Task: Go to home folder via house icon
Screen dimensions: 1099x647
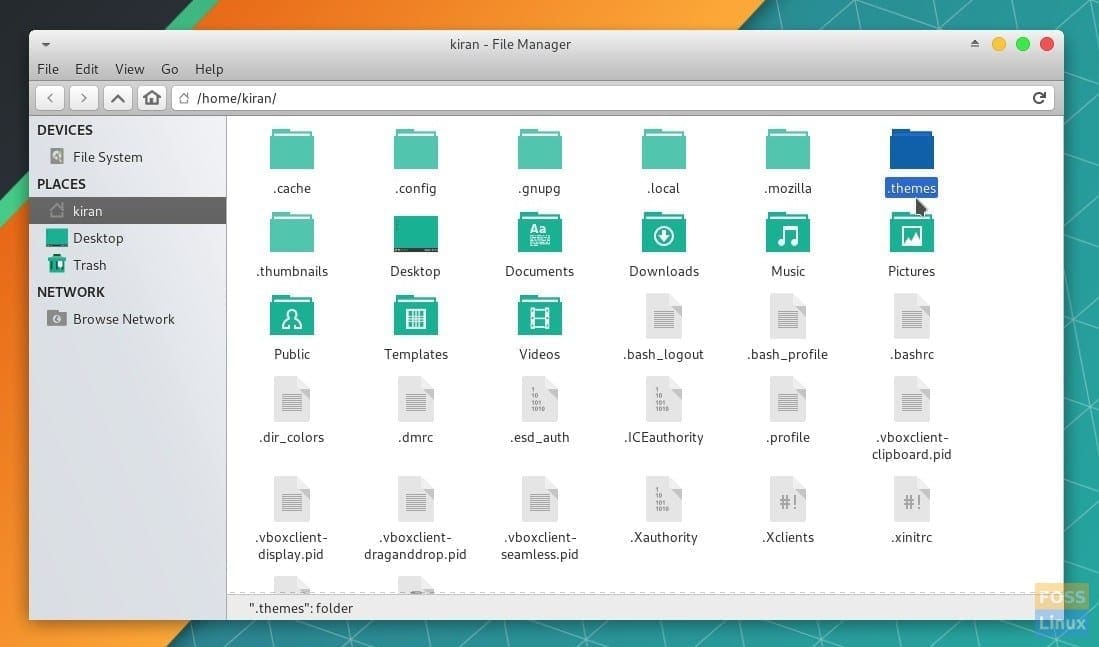Action: click(151, 98)
